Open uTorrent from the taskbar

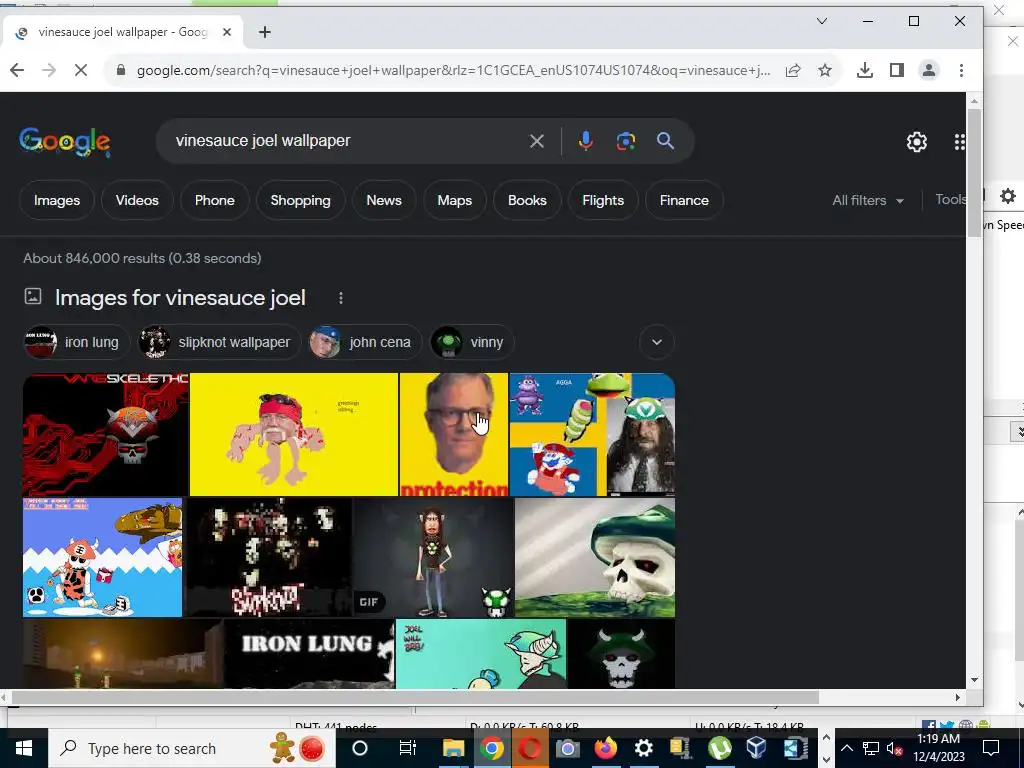[x=720, y=748]
